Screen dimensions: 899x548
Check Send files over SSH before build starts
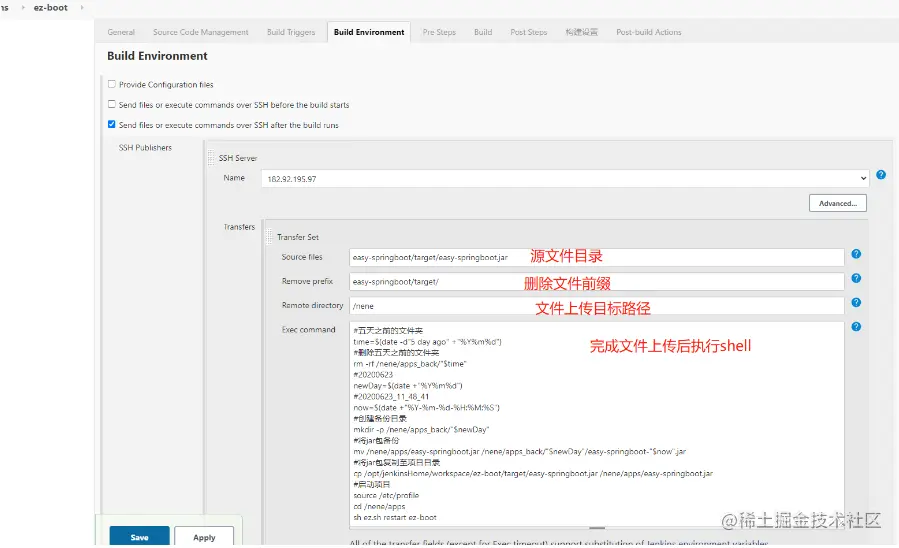click(112, 104)
